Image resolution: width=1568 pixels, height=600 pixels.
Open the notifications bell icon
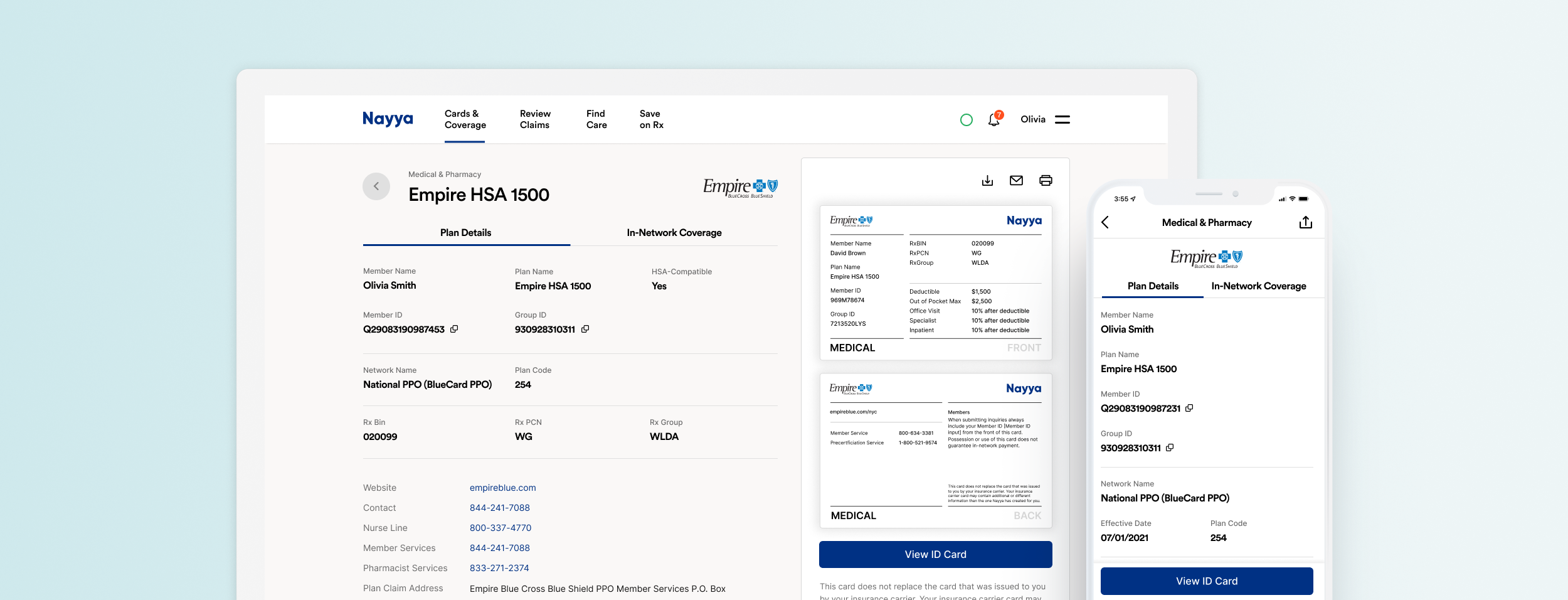(x=995, y=119)
